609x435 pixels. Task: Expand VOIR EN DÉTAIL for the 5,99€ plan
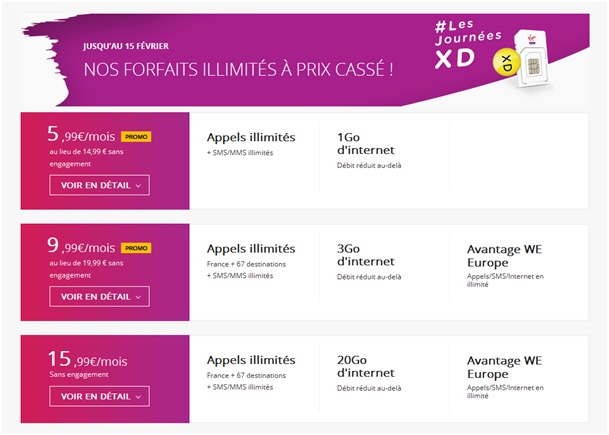point(105,184)
